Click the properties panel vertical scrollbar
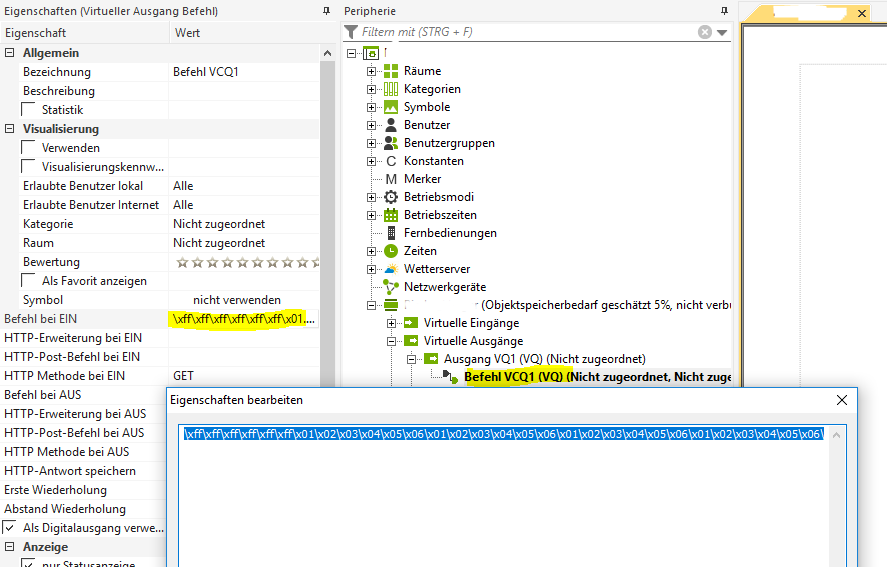 [x=327, y=226]
